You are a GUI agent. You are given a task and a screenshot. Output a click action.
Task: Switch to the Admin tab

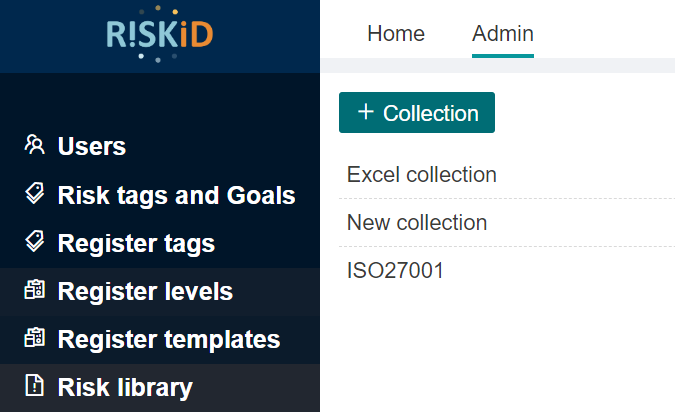tap(503, 34)
